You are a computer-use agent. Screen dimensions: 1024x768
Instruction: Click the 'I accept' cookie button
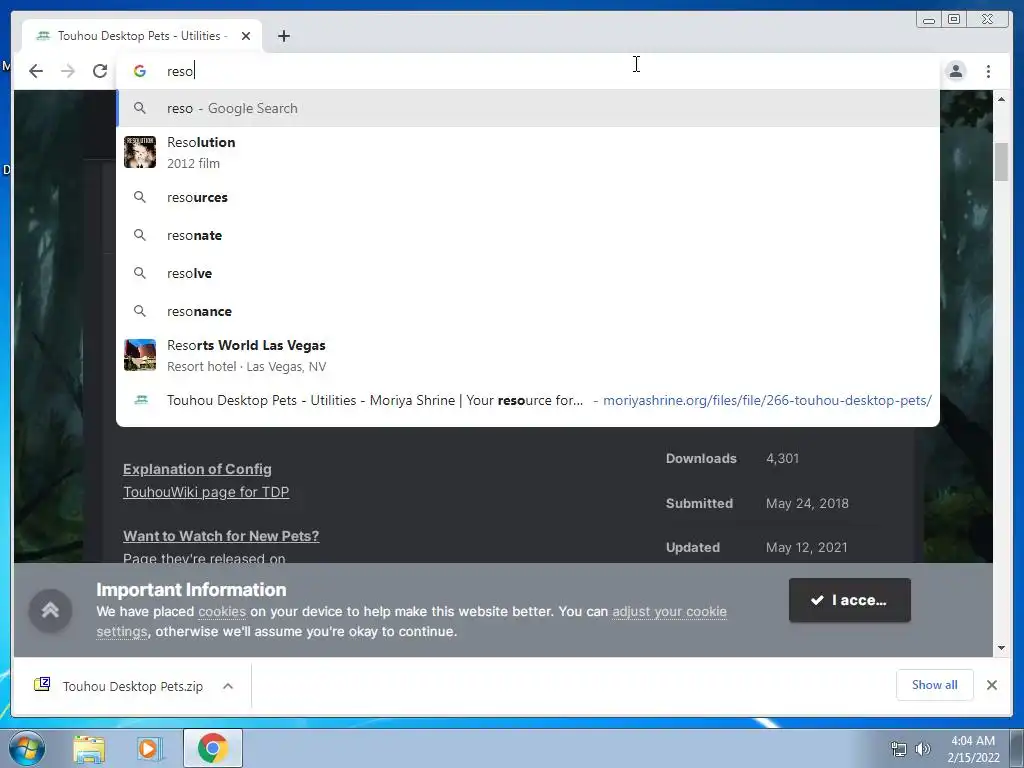pos(850,600)
